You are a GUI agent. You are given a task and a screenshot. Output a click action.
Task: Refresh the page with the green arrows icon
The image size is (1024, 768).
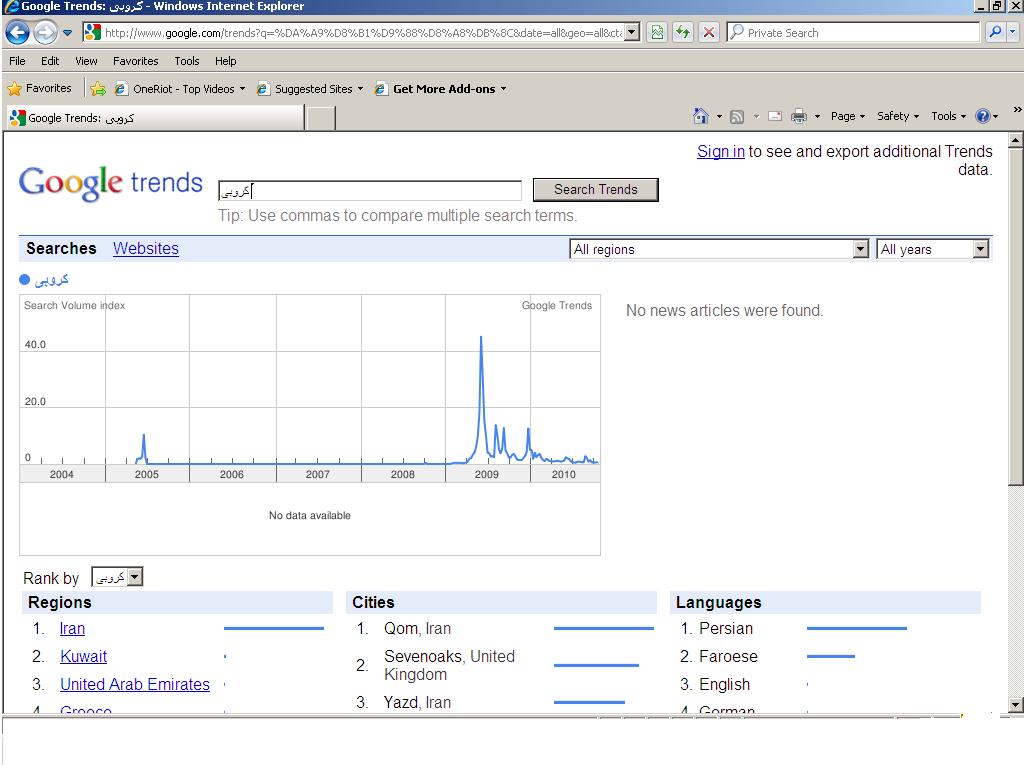683,32
